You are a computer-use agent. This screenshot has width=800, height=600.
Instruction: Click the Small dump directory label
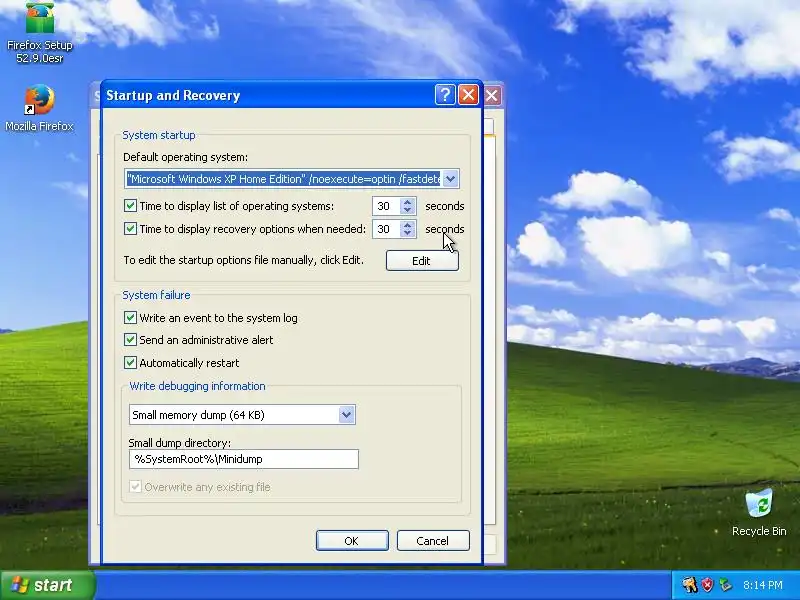(x=180, y=443)
